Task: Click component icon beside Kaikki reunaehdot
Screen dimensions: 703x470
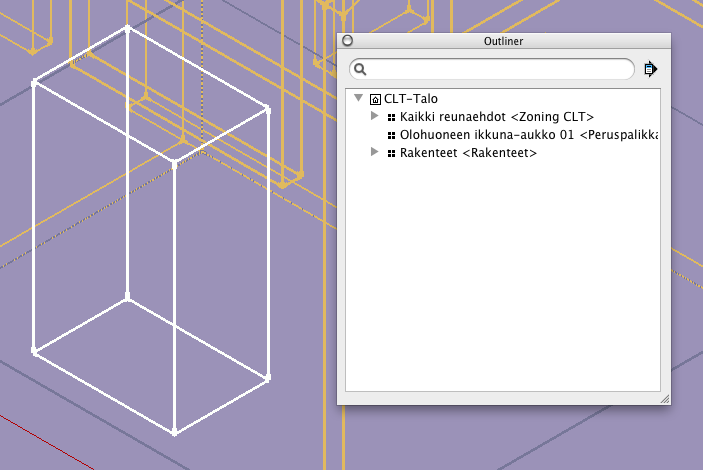Action: point(391,118)
